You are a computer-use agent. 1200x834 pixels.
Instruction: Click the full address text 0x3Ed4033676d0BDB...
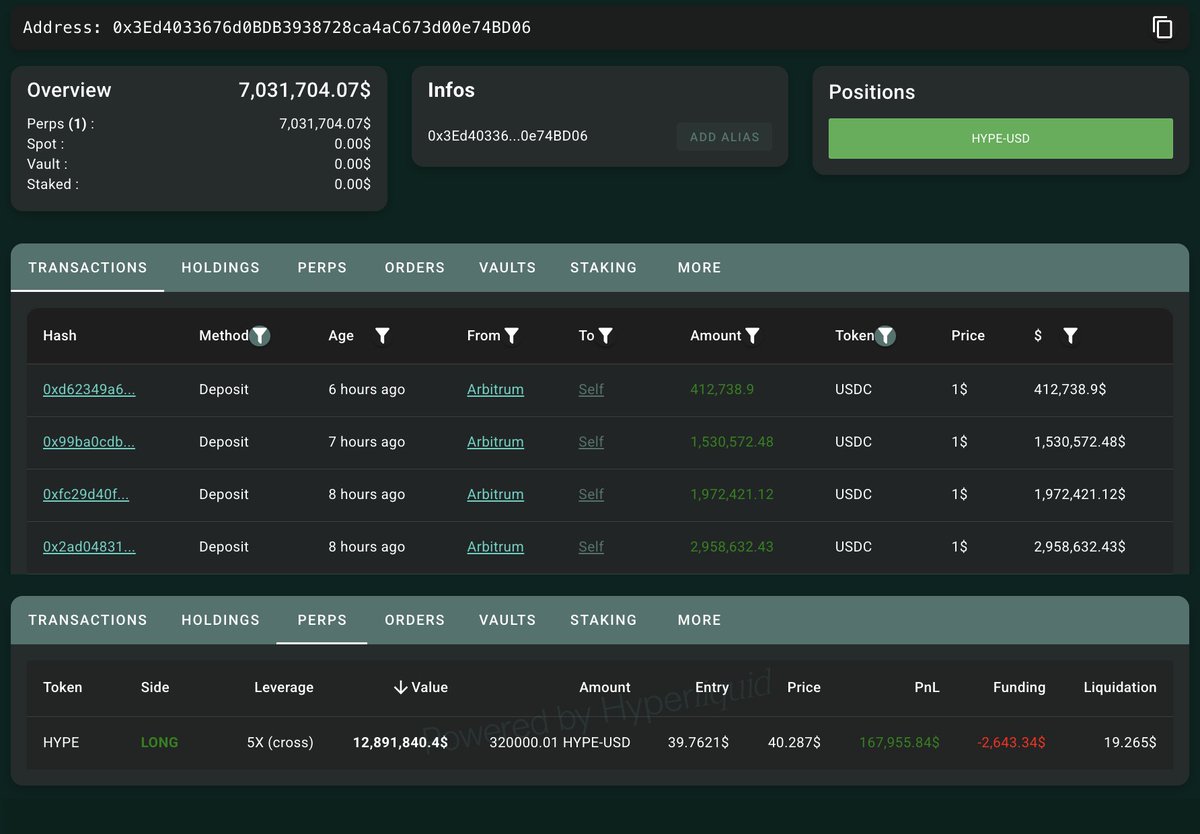321,28
